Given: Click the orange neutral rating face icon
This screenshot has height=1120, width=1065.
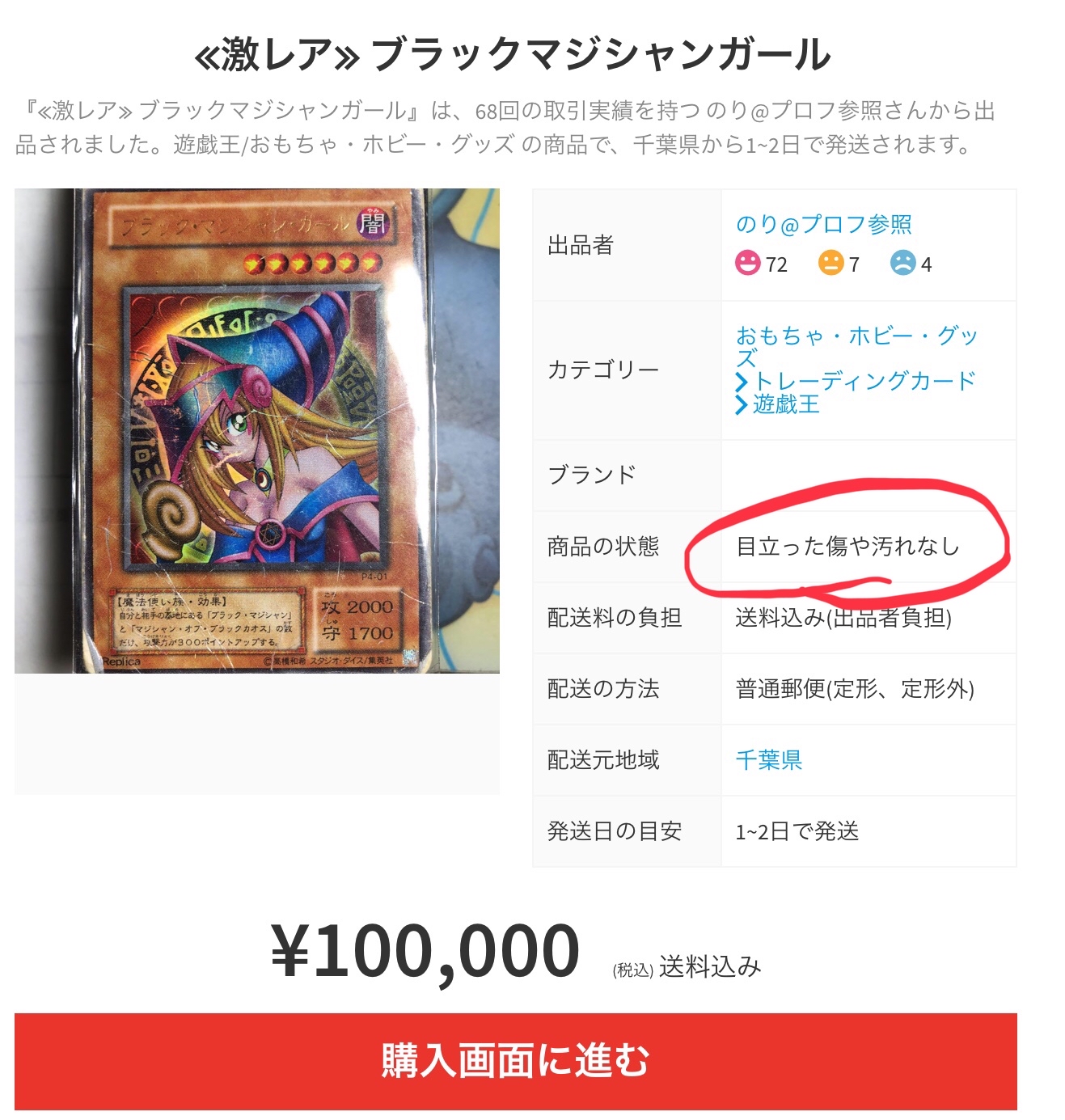Looking at the screenshot, I should 830,263.
